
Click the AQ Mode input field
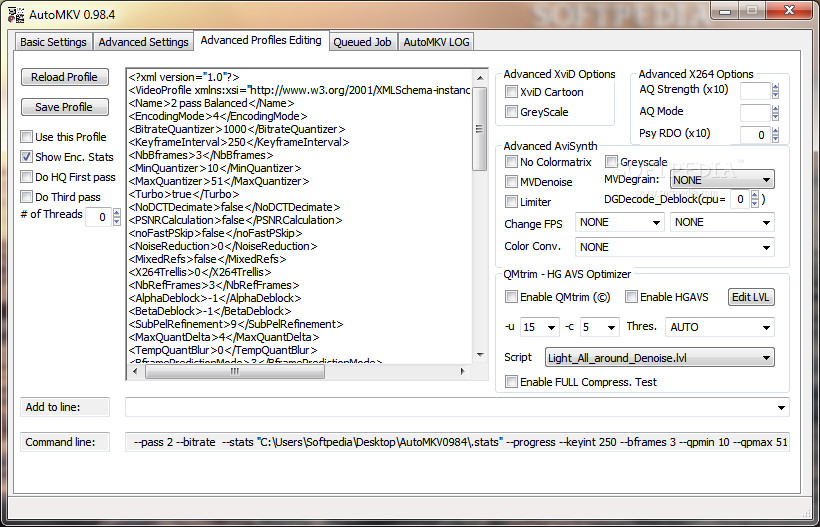(755, 113)
